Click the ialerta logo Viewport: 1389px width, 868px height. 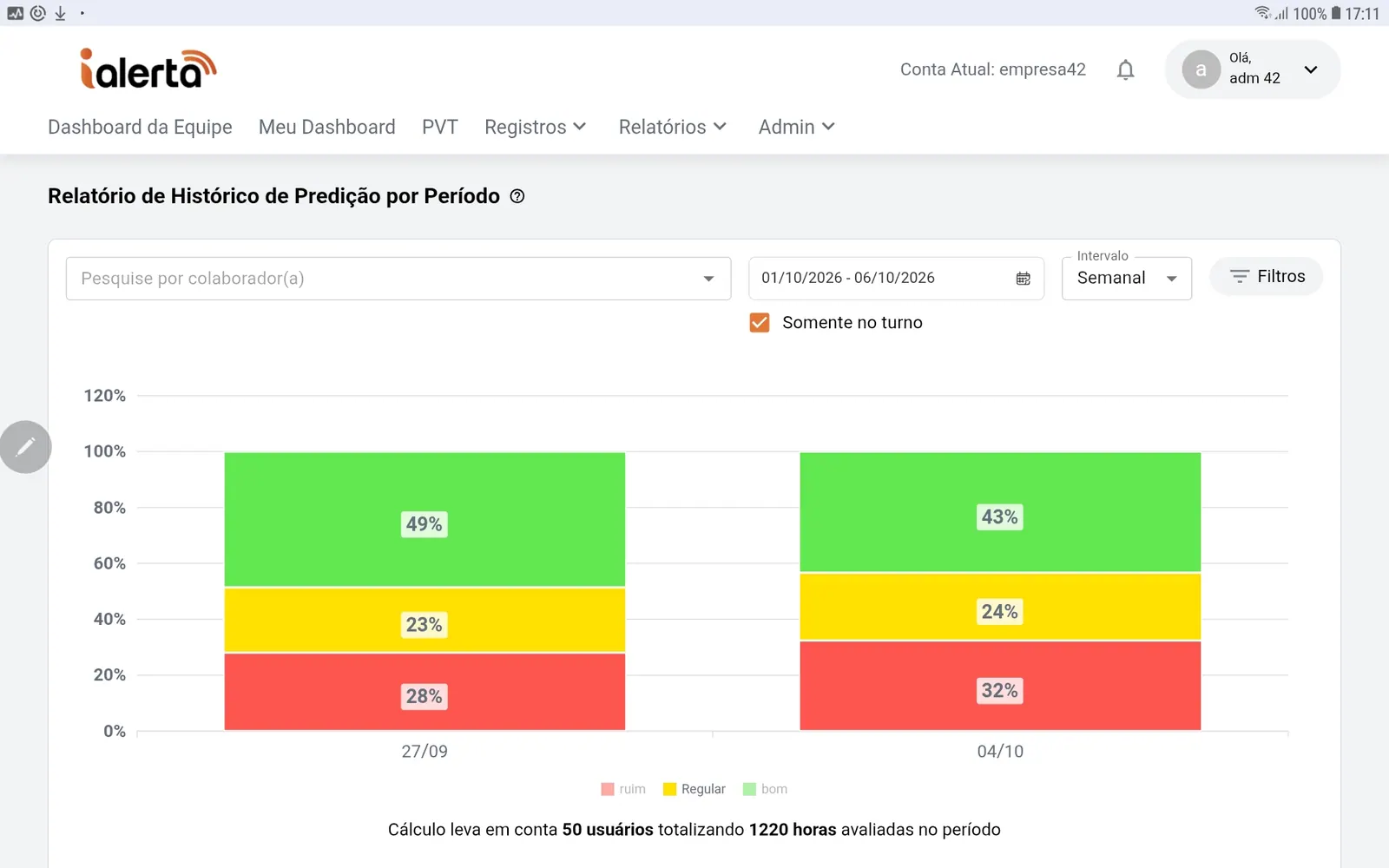point(148,69)
